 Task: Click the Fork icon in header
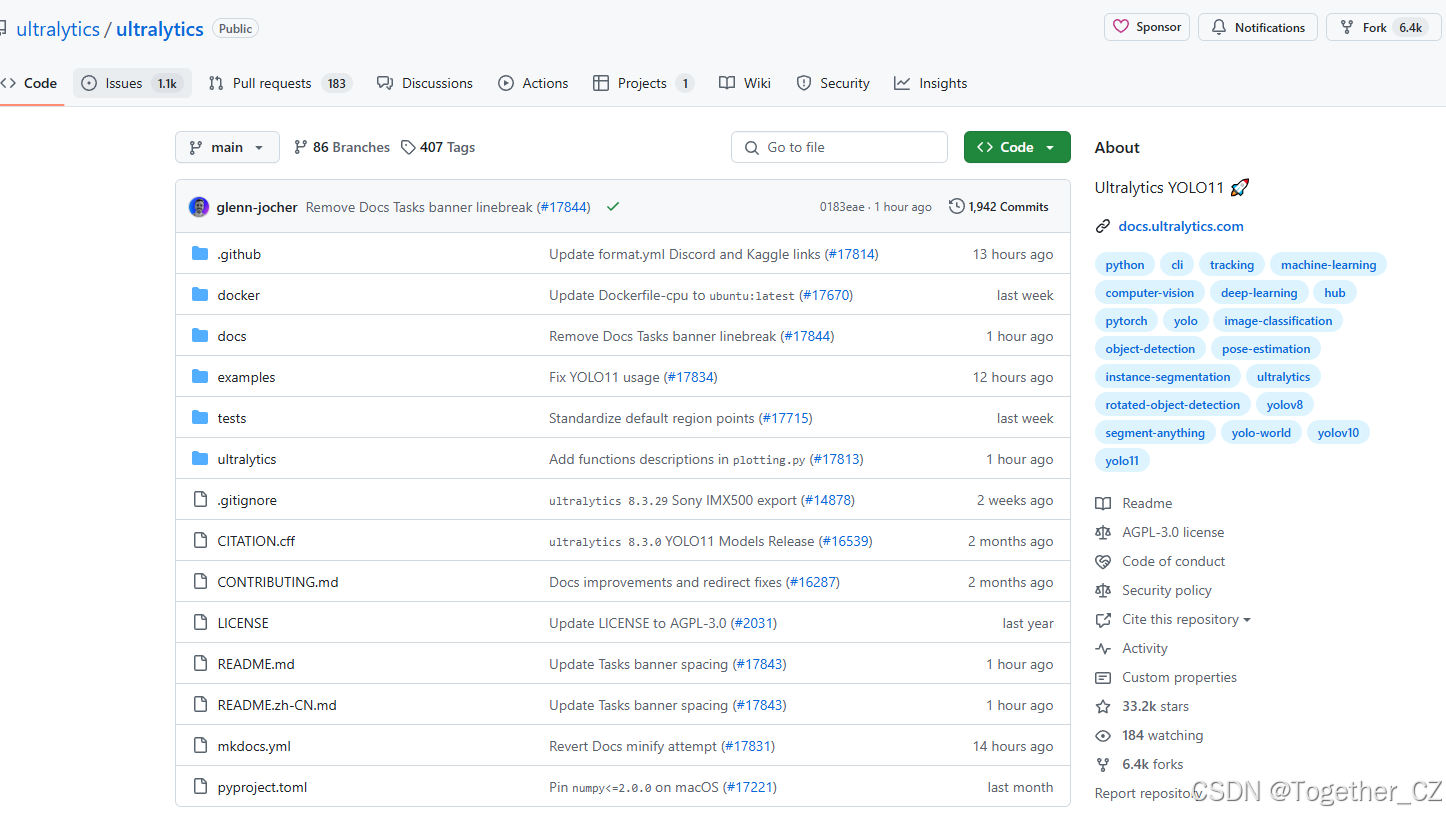coord(1347,27)
